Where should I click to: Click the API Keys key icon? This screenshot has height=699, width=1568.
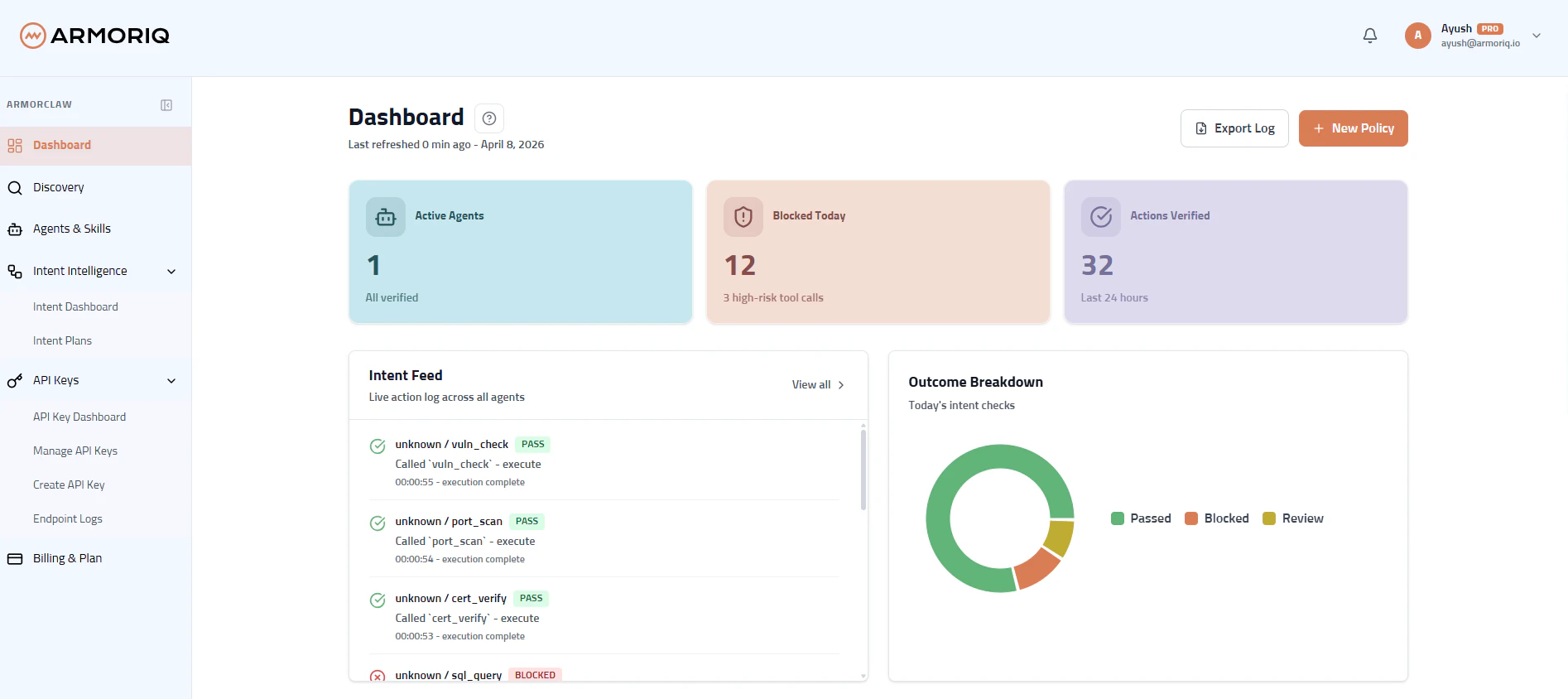[x=15, y=381]
